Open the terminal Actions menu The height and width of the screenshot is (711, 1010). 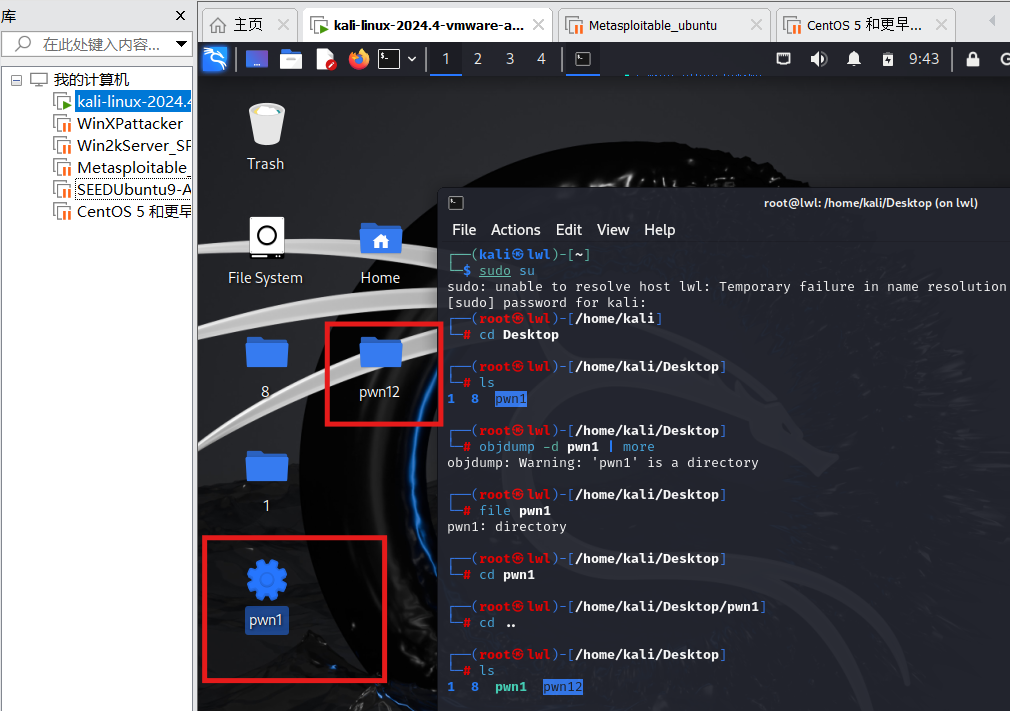515,230
